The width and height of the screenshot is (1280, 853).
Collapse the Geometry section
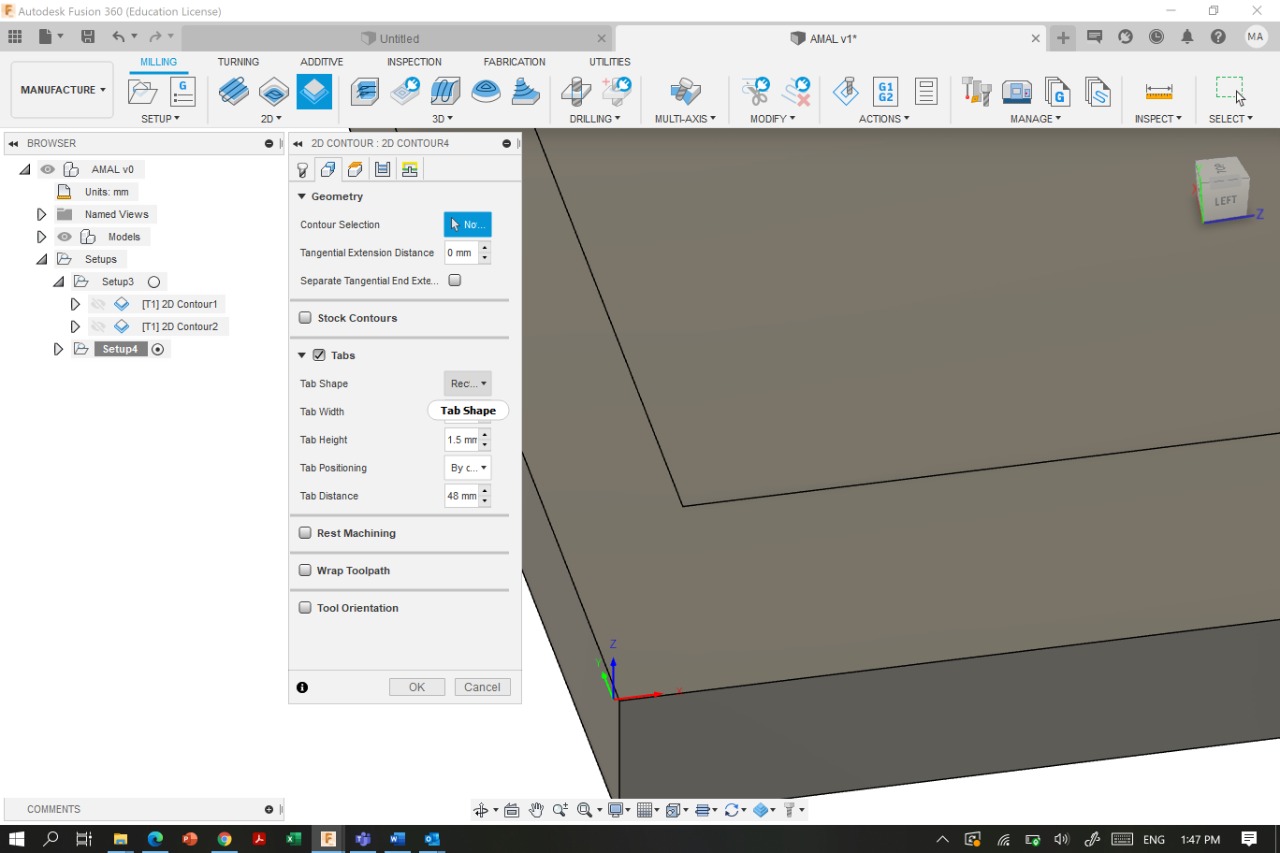click(x=302, y=197)
